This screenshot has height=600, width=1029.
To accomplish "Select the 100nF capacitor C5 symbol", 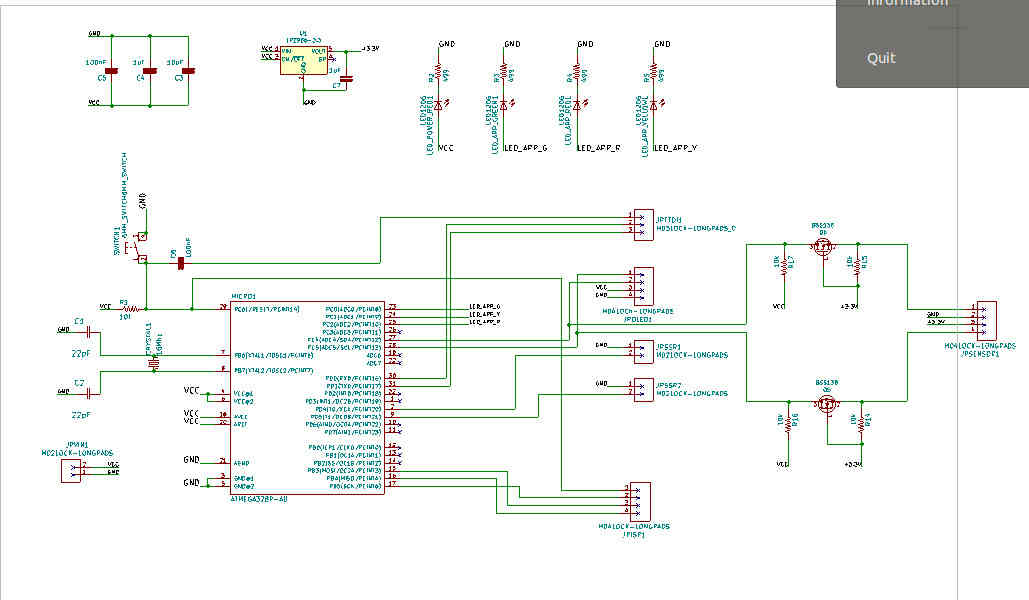I will click(112, 71).
